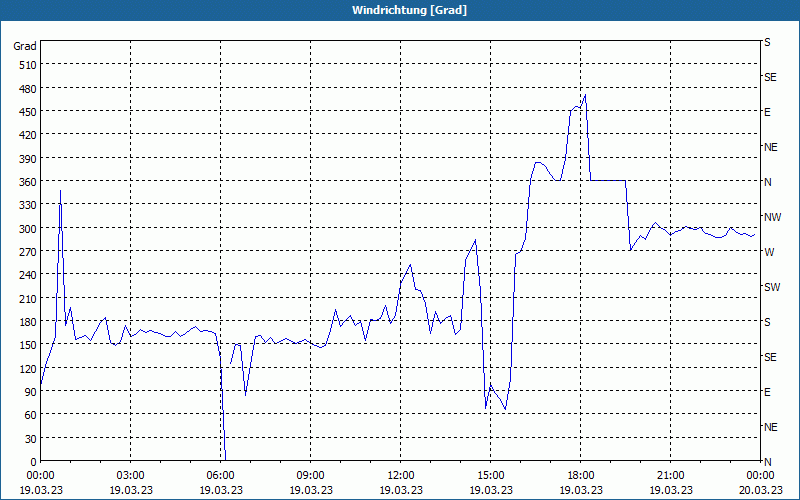
Task: Select the NW compass label
Action: [x=772, y=217]
